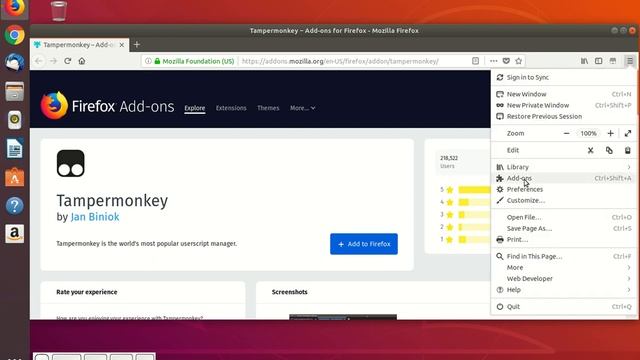Open Rhythmbox from the dock

pos(15,120)
